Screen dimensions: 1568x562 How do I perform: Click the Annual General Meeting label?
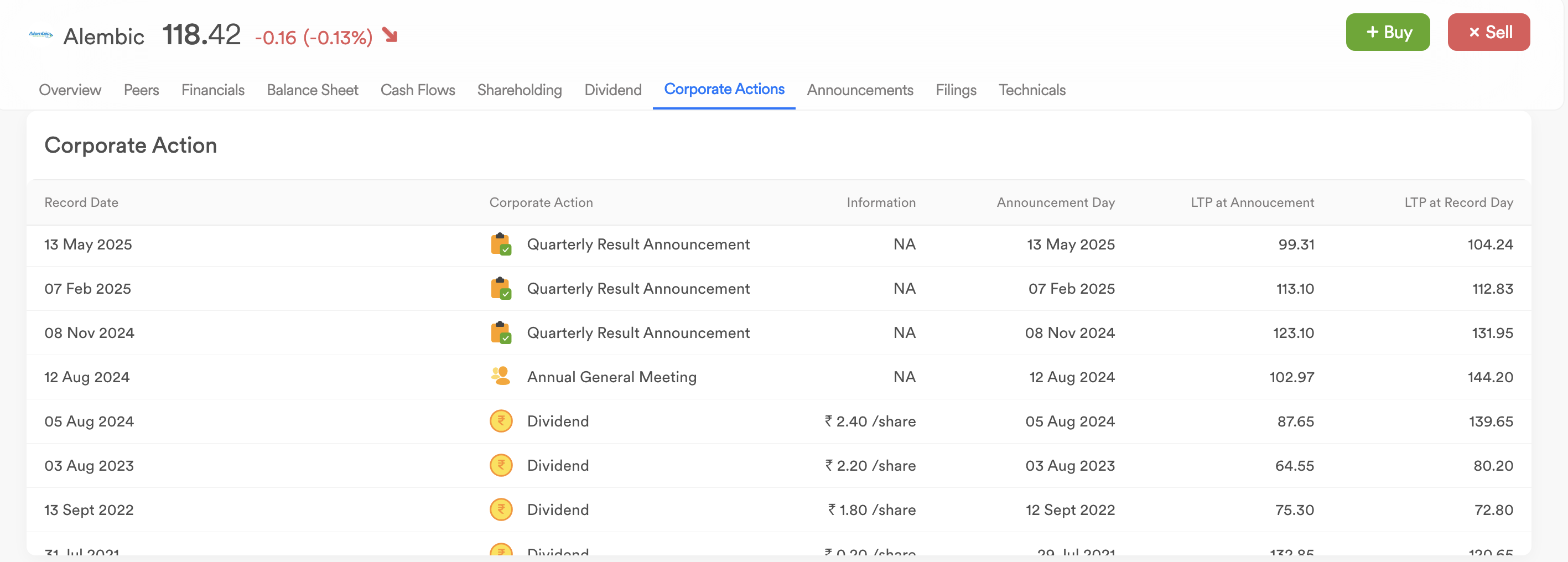(612, 377)
